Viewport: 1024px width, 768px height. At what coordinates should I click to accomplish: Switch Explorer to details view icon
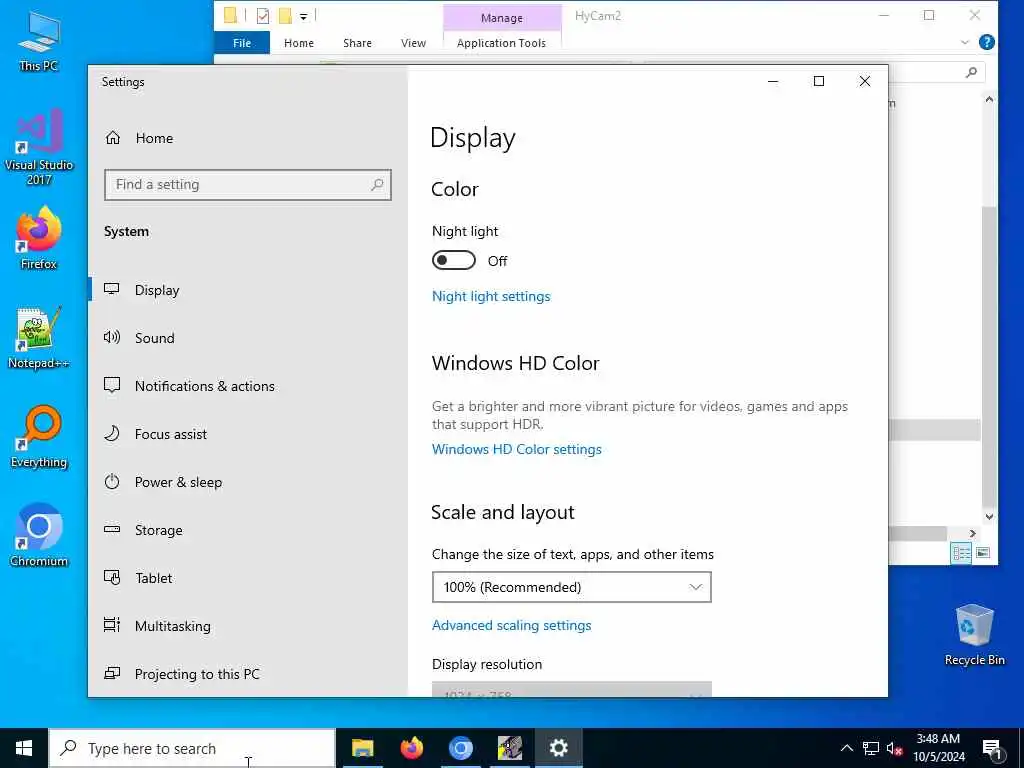pos(961,553)
